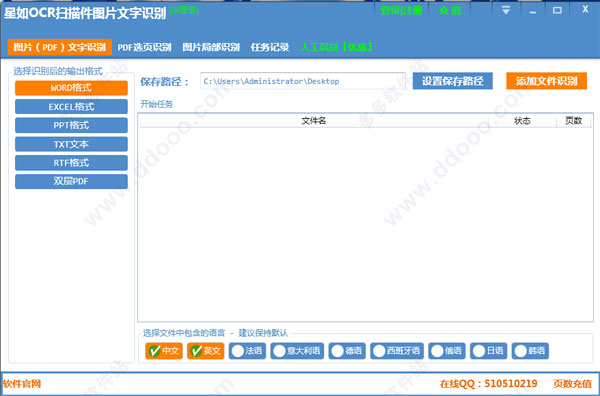Uncheck the 中文 language option
600x396 pixels.
coord(164,351)
